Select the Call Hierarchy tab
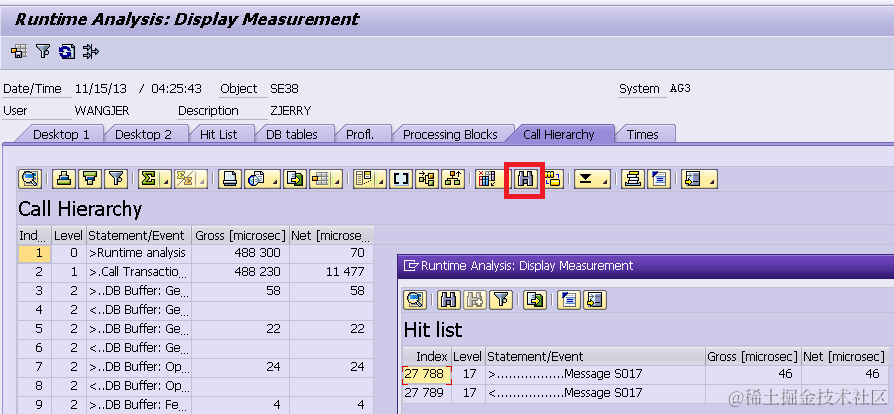 (559, 135)
